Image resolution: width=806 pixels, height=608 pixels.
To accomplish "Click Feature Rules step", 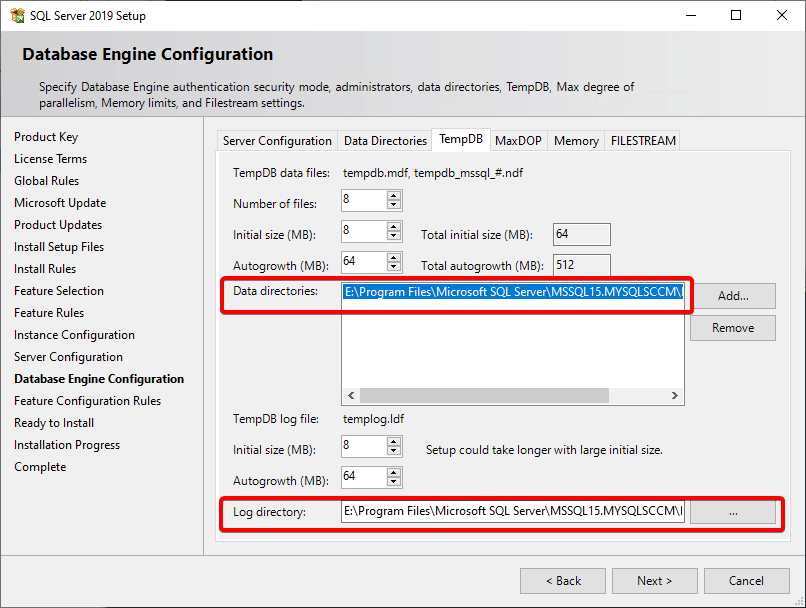I will [x=49, y=313].
